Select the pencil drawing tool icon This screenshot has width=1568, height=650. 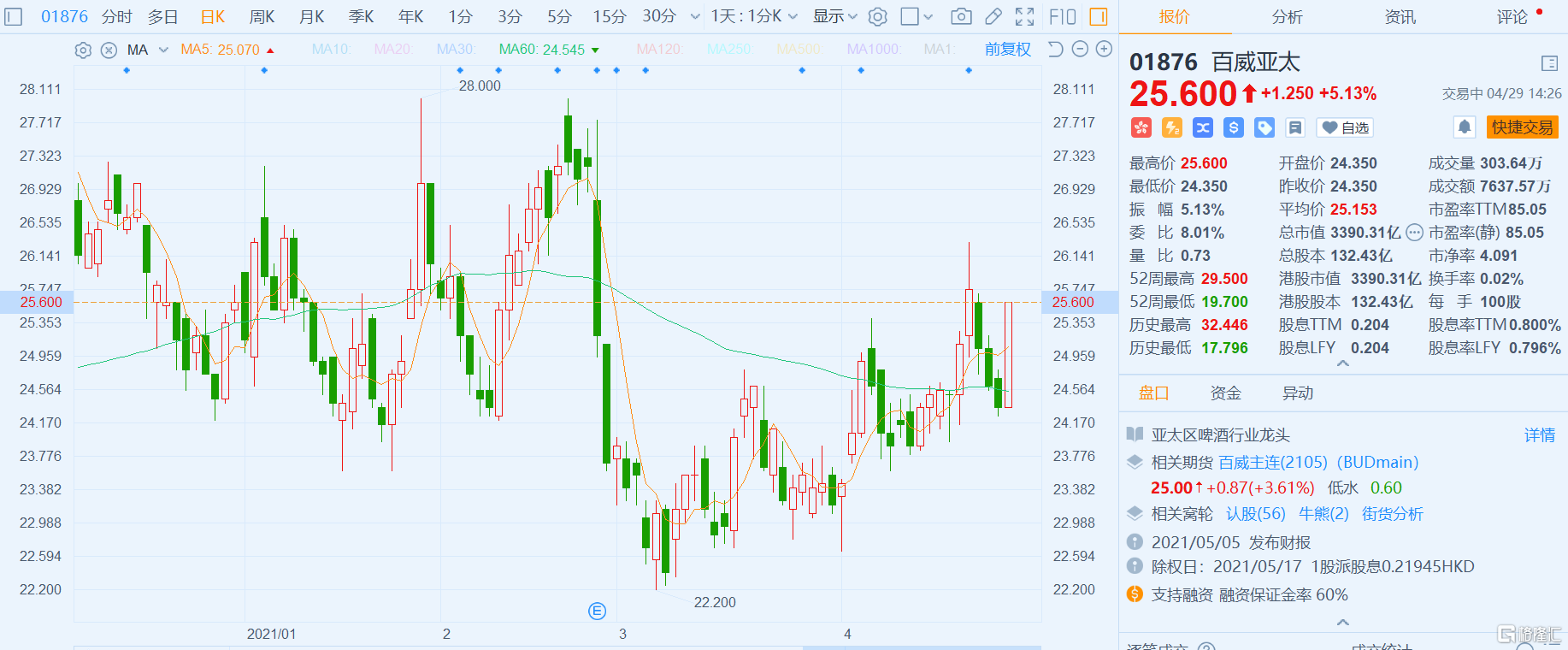pyautogui.click(x=993, y=16)
